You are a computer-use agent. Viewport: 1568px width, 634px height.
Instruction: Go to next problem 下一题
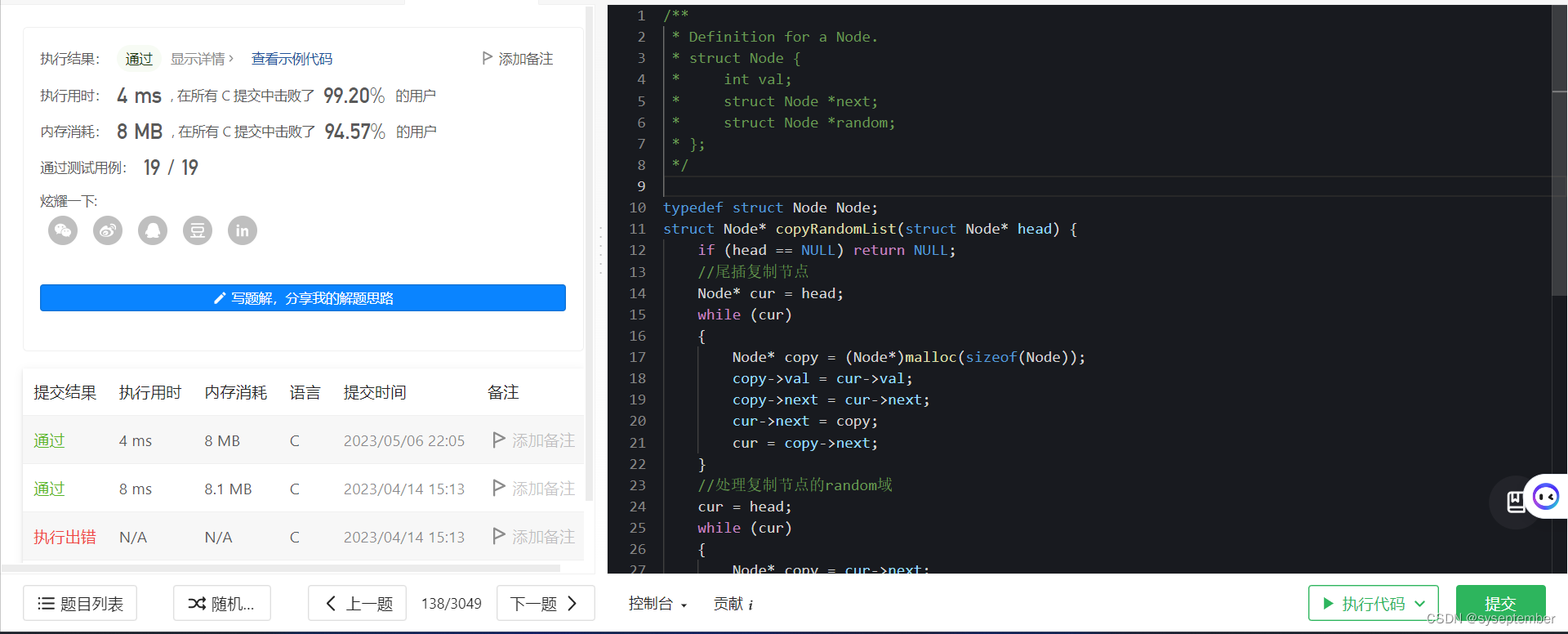(x=546, y=604)
